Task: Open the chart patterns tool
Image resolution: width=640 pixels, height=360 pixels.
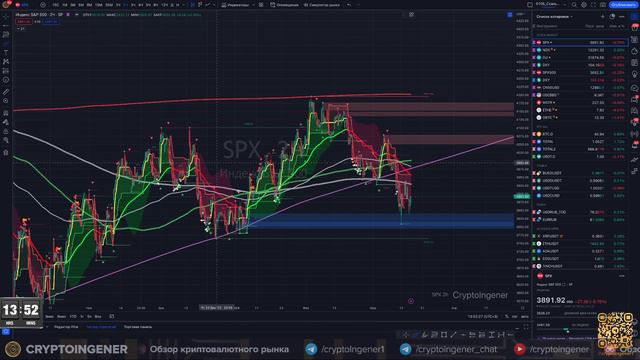Action: (6, 62)
